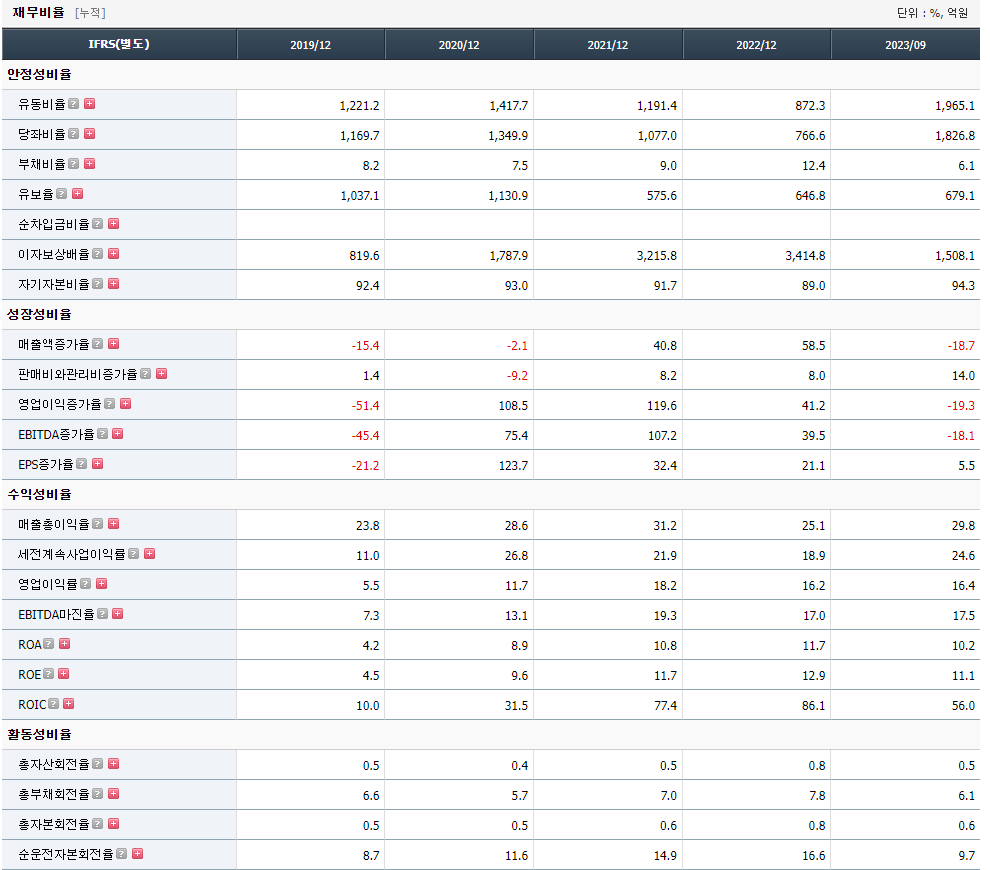Open help icon beside 유동비율

[74, 104]
